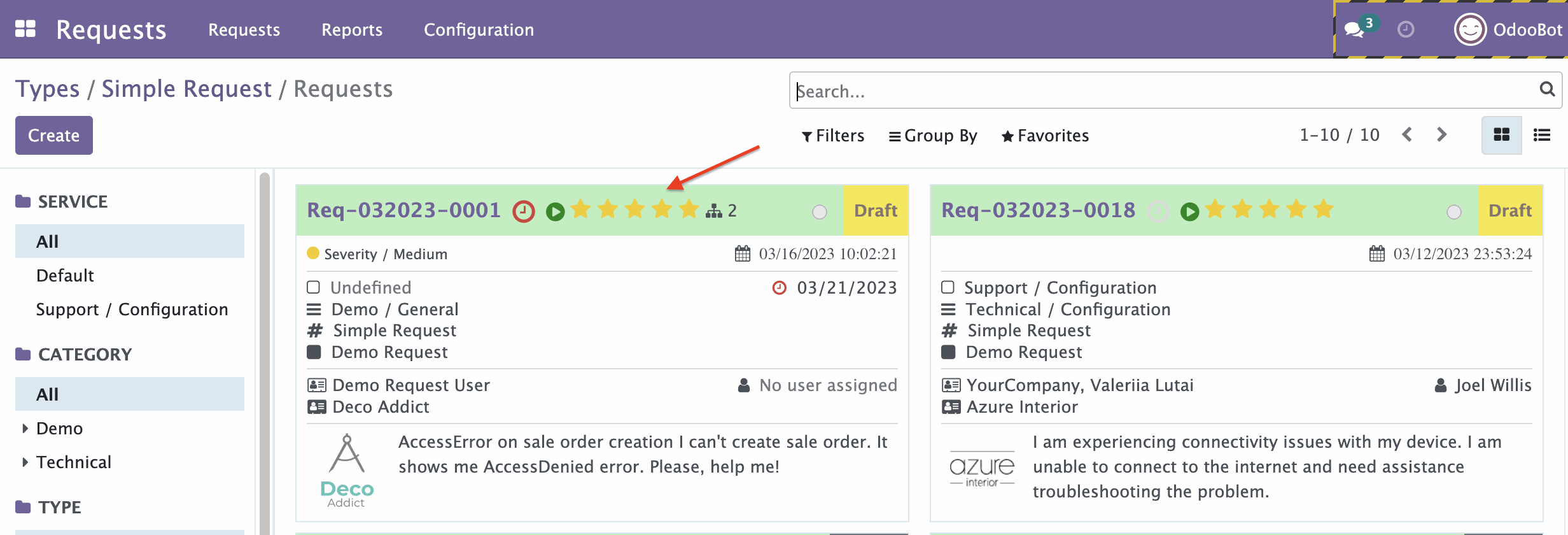Viewport: 1568px width, 535px height.
Task: Click the yellow Severity / Medium dot
Action: click(x=313, y=253)
